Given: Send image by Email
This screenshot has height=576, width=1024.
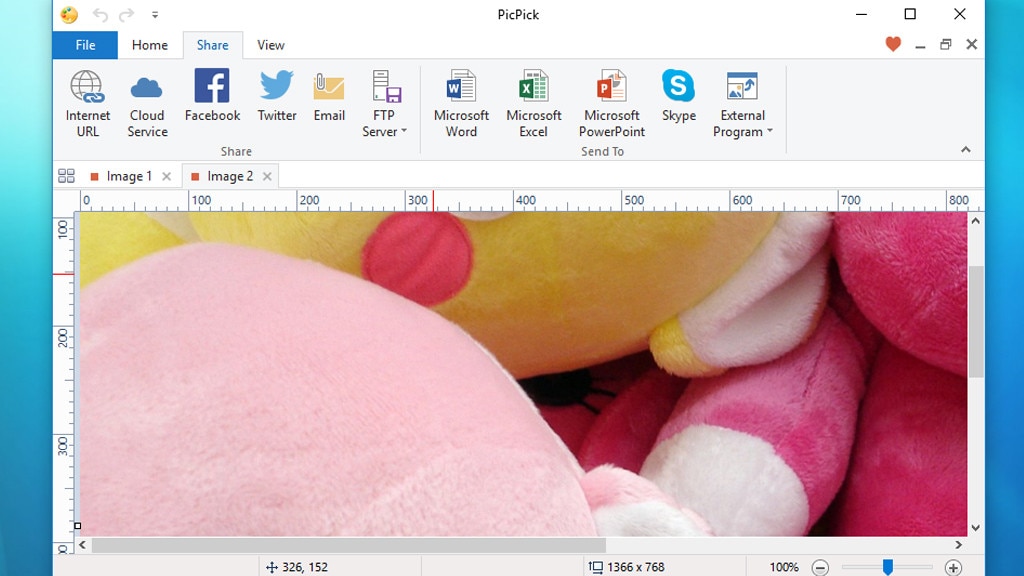Looking at the screenshot, I should [x=329, y=96].
